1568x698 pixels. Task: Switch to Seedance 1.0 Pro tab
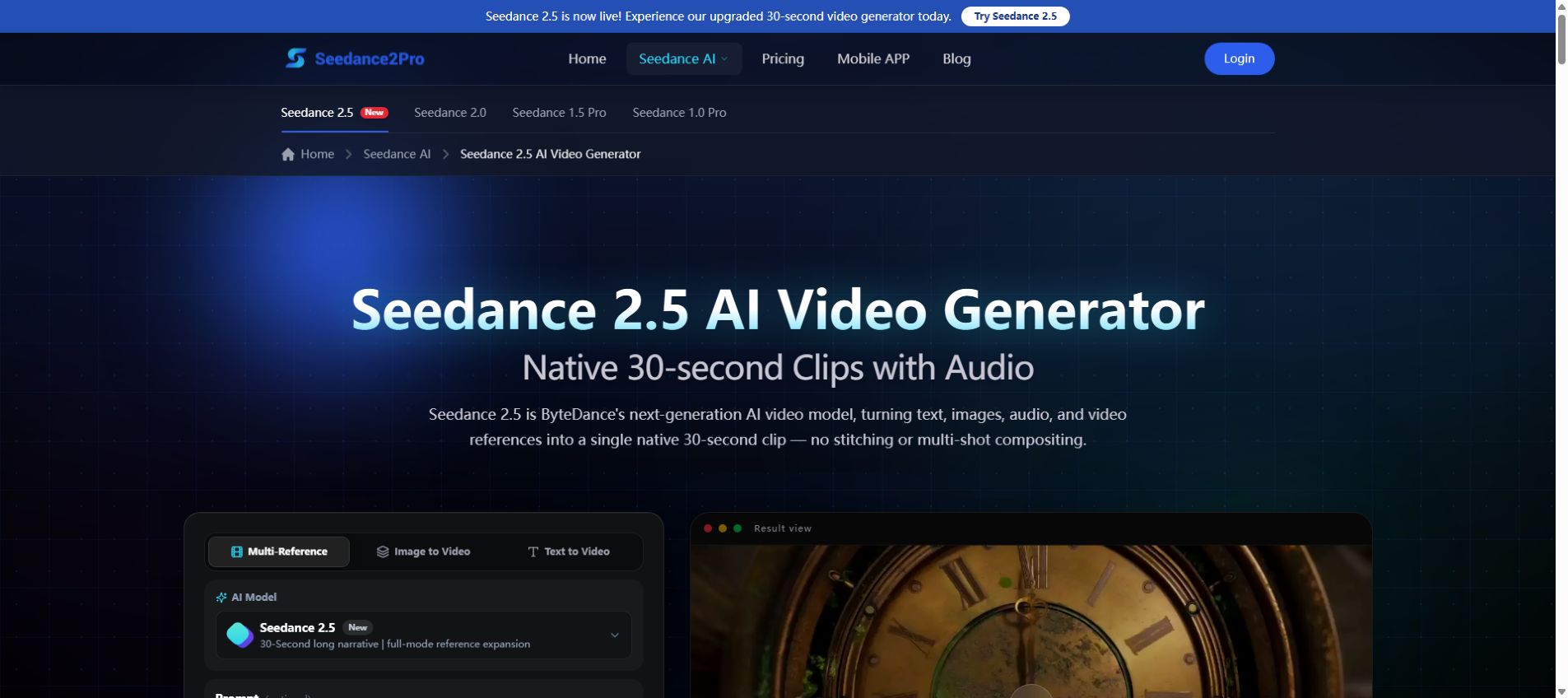679,113
